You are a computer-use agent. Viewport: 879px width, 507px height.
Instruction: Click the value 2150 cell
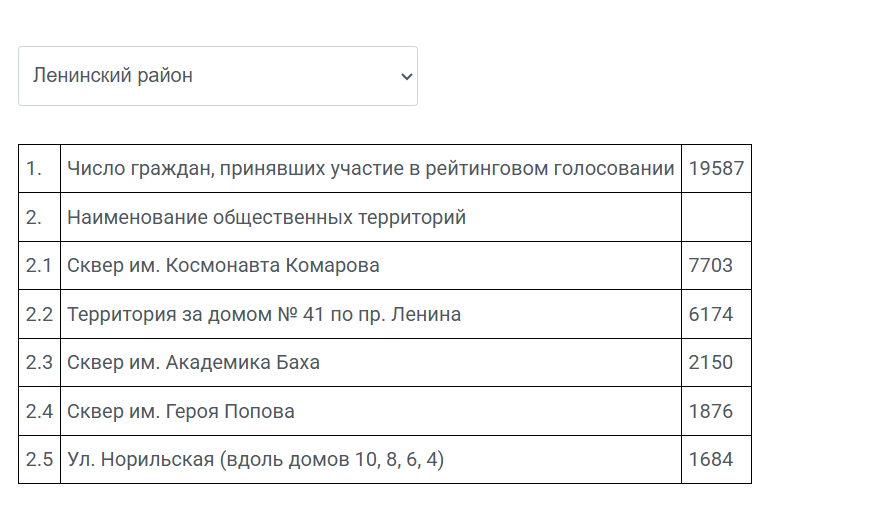point(716,362)
